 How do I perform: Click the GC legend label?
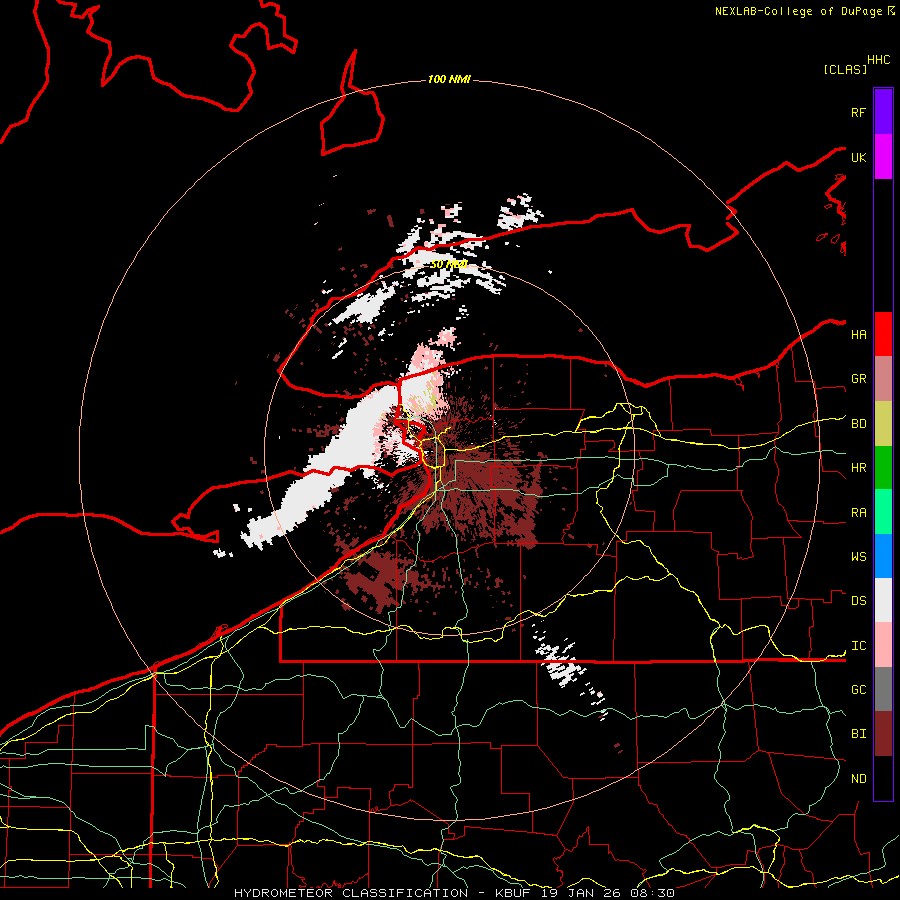(858, 690)
